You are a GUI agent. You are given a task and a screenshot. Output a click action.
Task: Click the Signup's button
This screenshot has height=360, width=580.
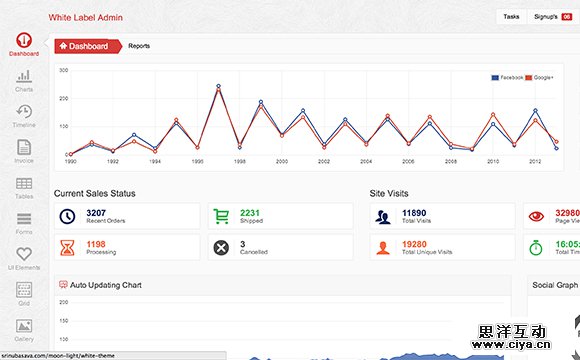point(553,17)
